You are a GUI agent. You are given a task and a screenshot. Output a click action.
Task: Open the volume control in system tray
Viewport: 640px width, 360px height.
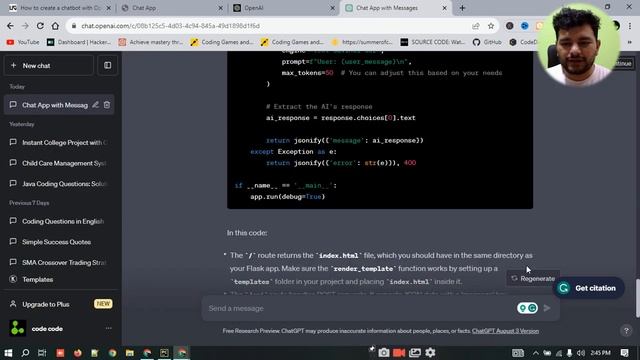point(581,353)
